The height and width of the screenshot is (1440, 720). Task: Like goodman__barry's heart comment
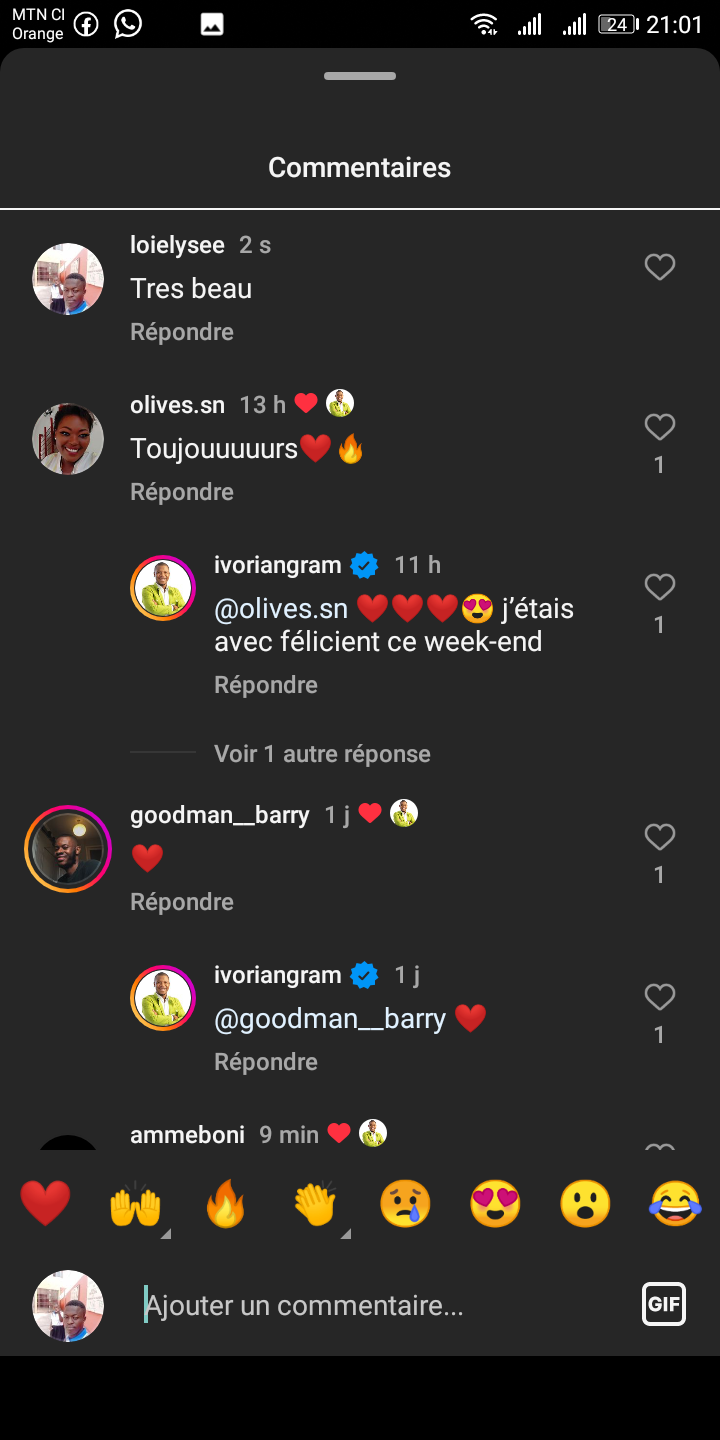pos(659,838)
